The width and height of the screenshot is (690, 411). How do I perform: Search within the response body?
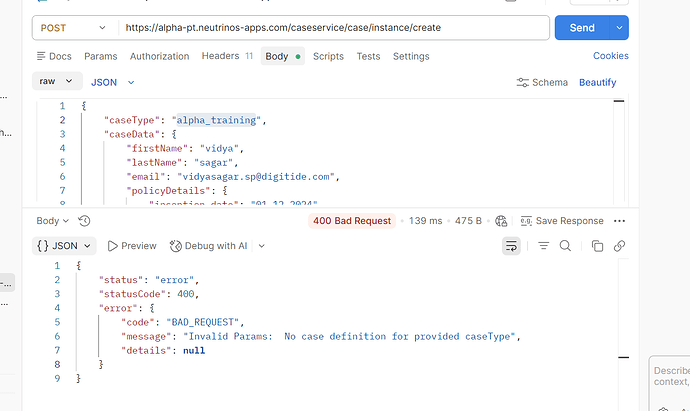565,246
